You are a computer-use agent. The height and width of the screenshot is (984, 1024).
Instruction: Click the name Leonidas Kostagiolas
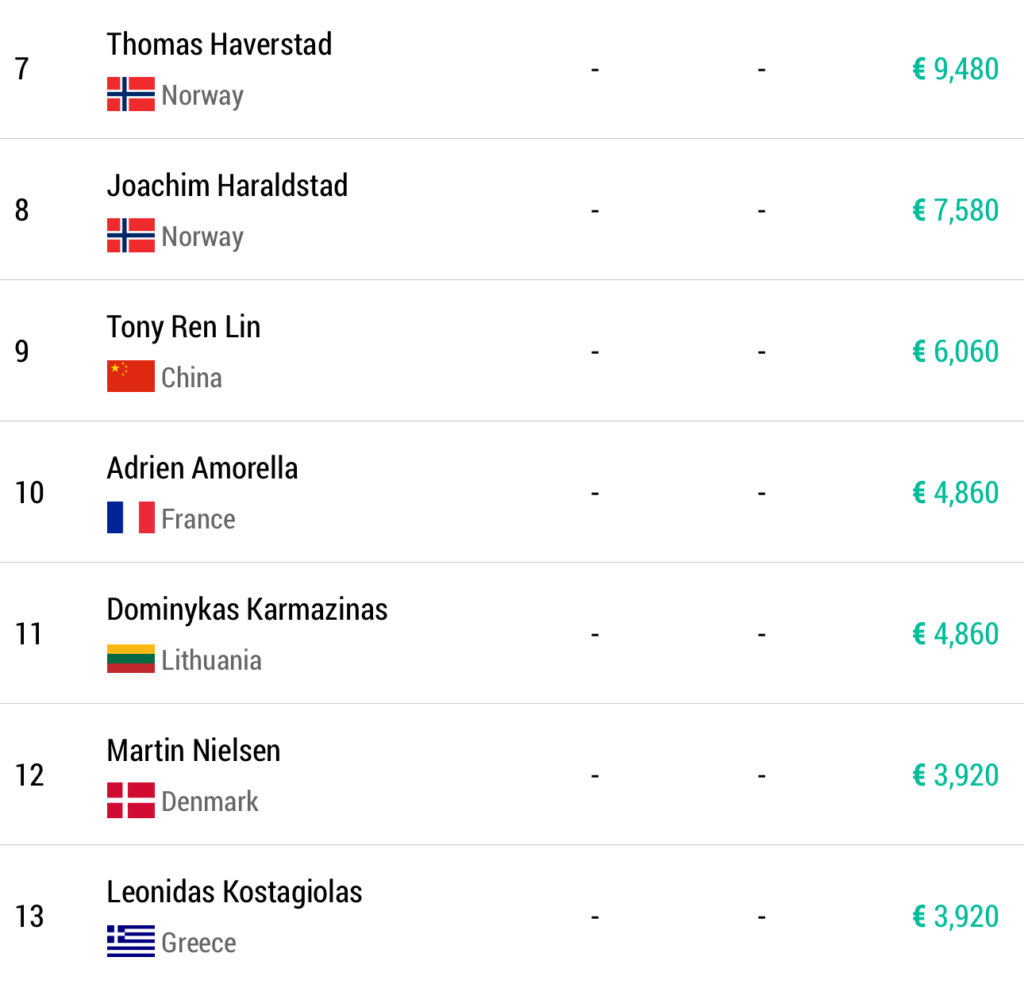click(234, 891)
